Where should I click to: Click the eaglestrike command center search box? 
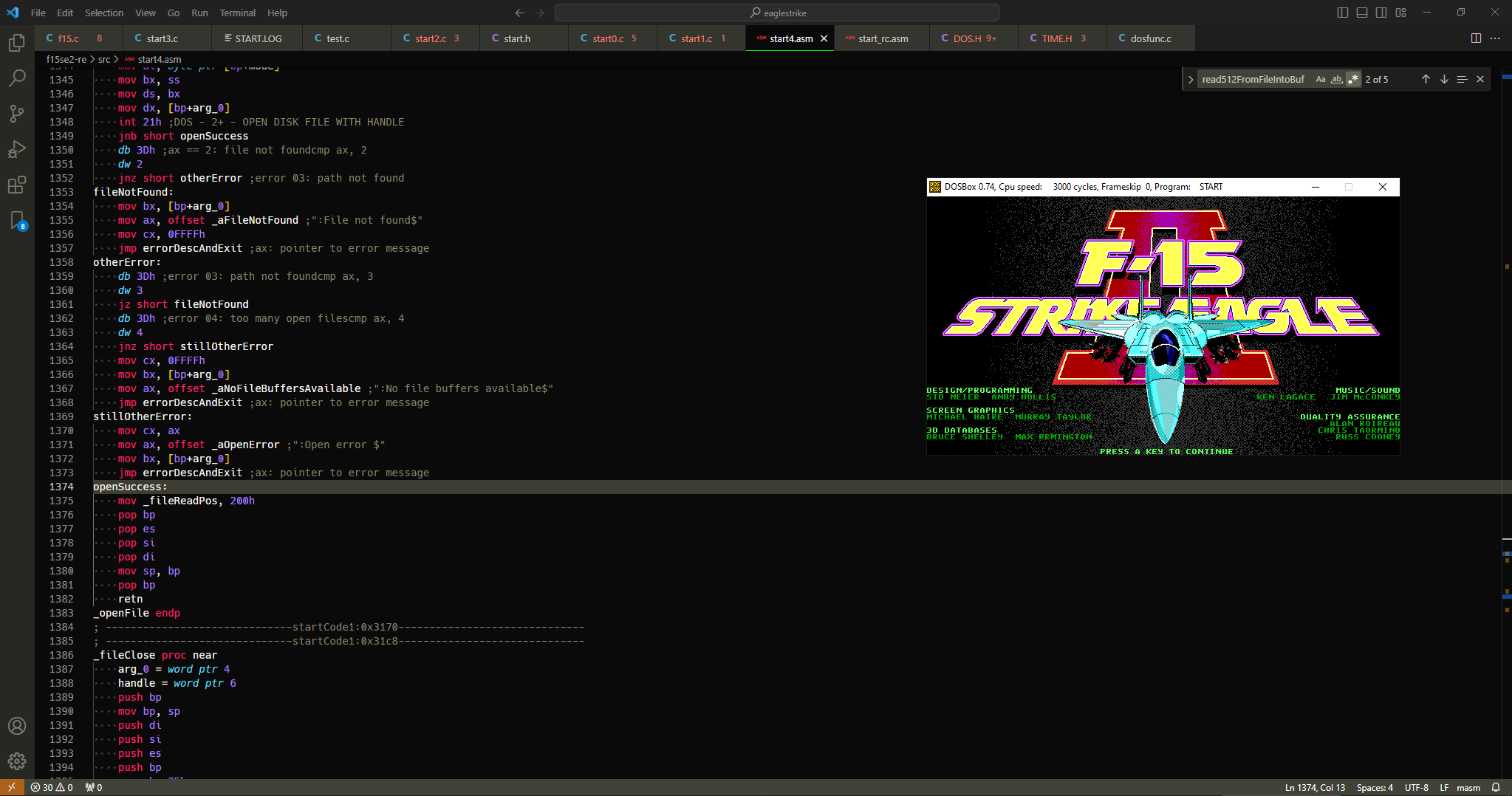pyautogui.click(x=776, y=13)
